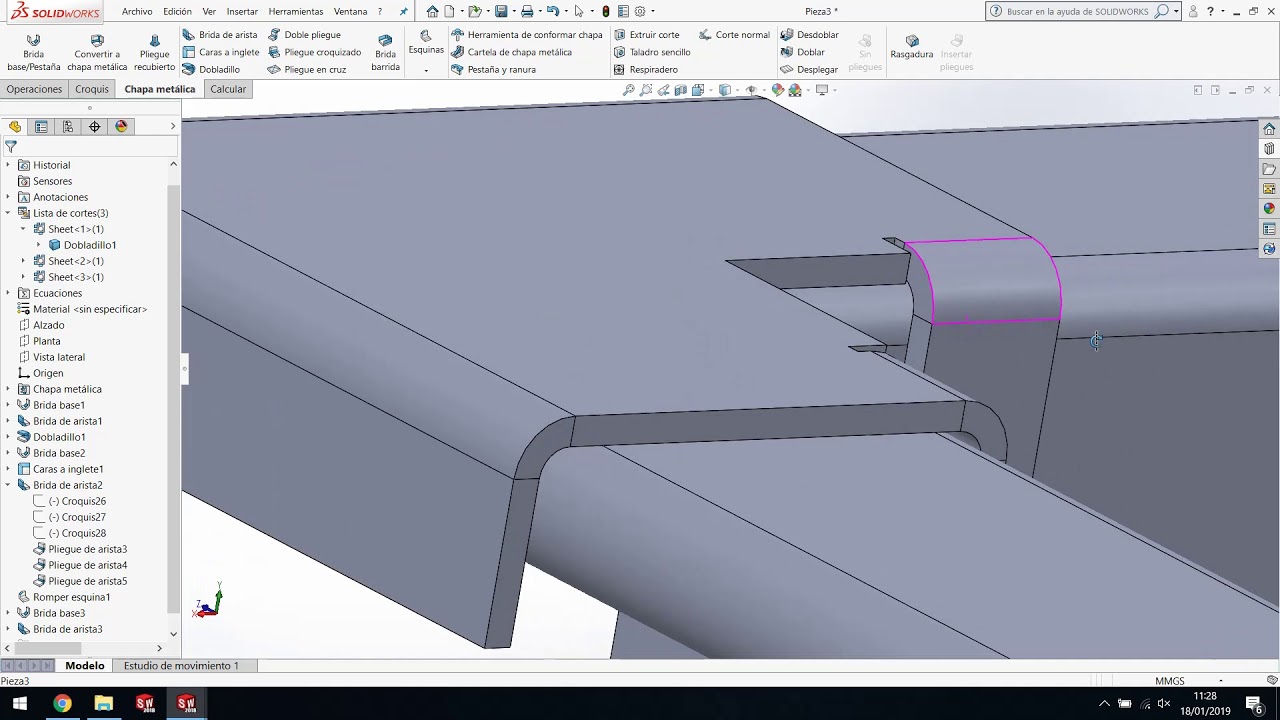Open the Esquinas dropdown arrow
Image resolution: width=1280 pixels, height=720 pixels.
(426, 71)
